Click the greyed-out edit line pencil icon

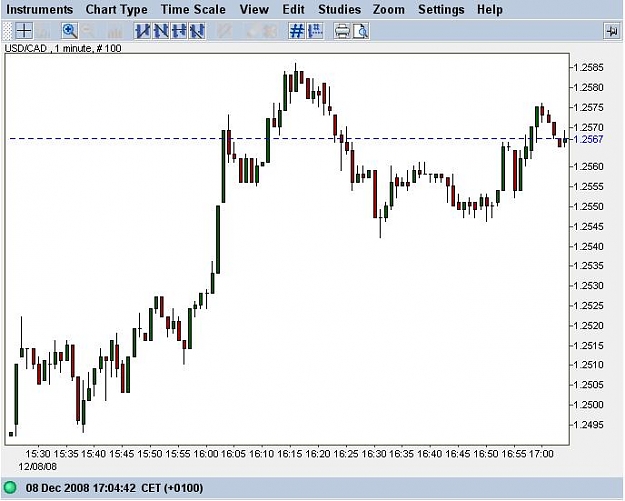tap(224, 31)
